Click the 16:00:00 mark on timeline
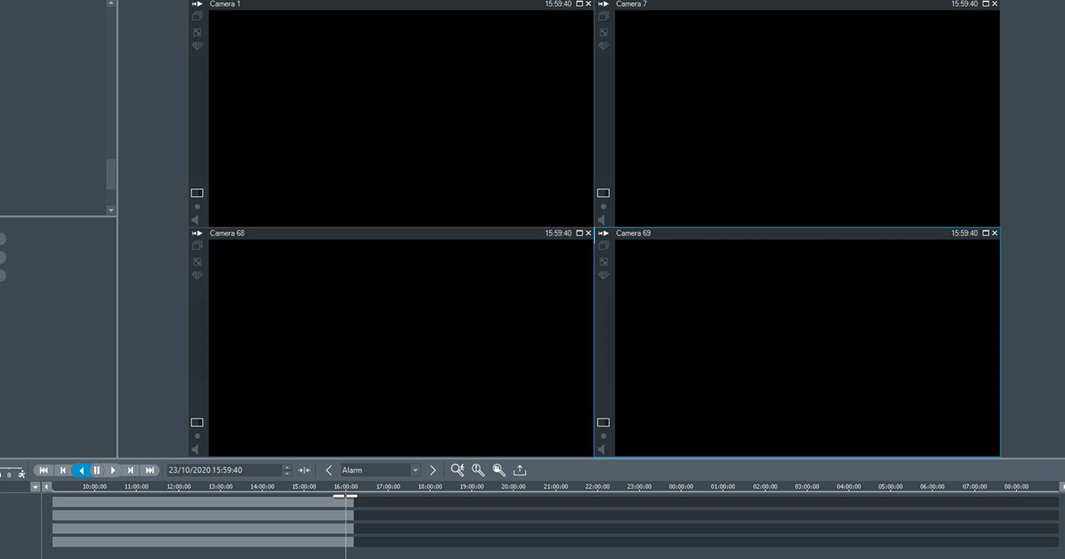The image size is (1065, 559). click(346, 487)
